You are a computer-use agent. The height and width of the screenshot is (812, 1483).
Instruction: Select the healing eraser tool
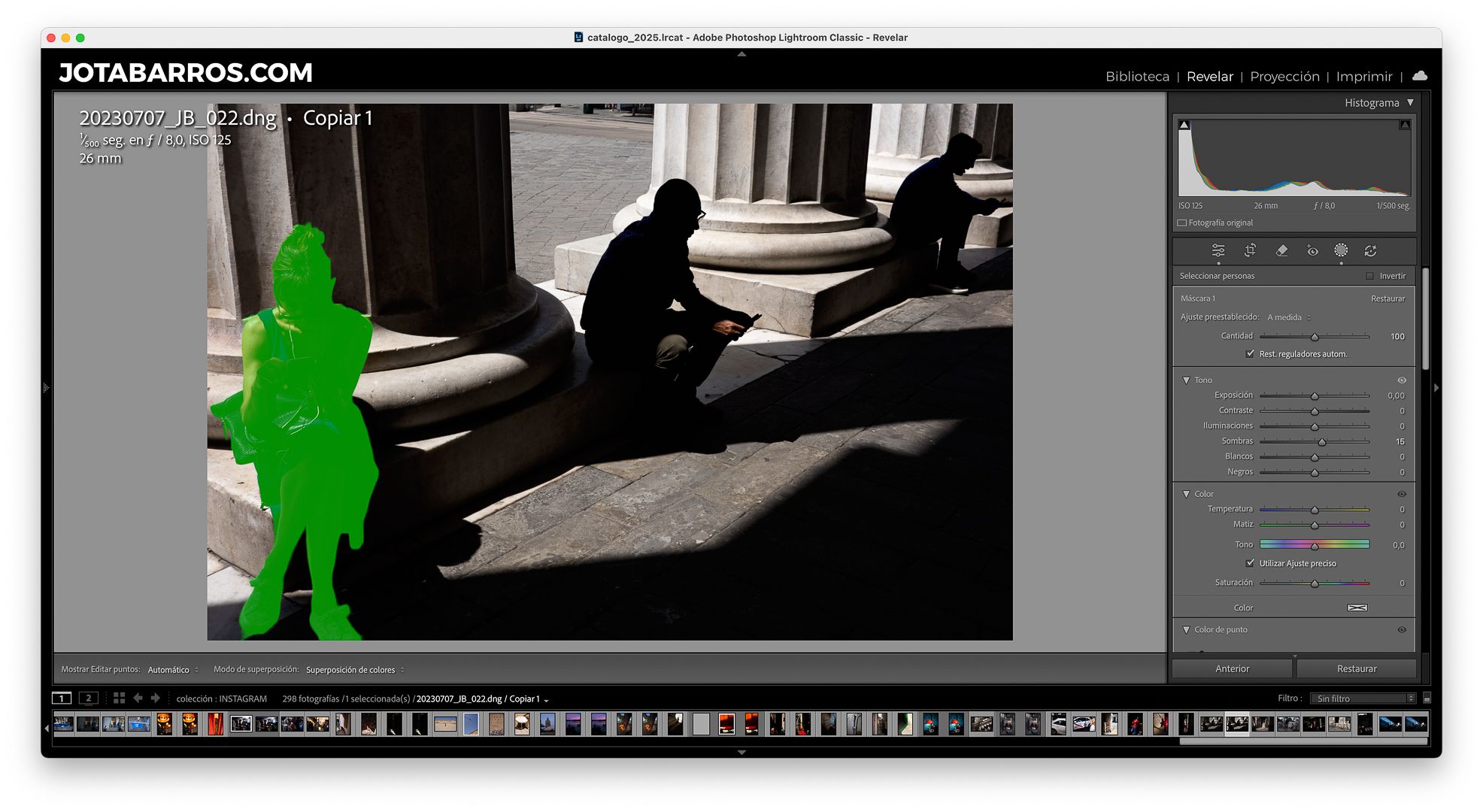point(1281,251)
